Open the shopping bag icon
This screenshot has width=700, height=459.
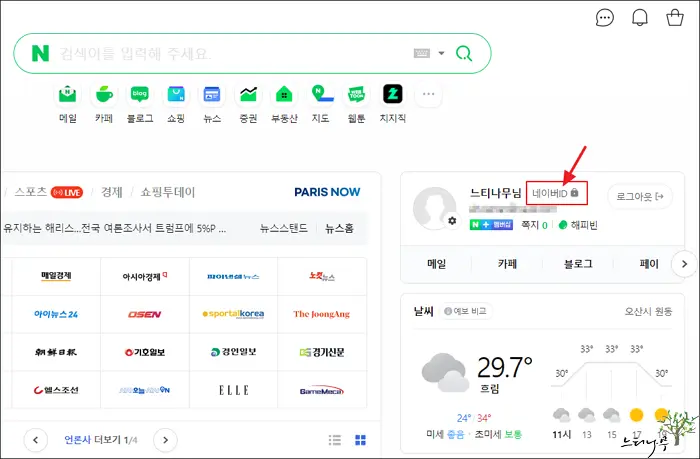(x=675, y=18)
